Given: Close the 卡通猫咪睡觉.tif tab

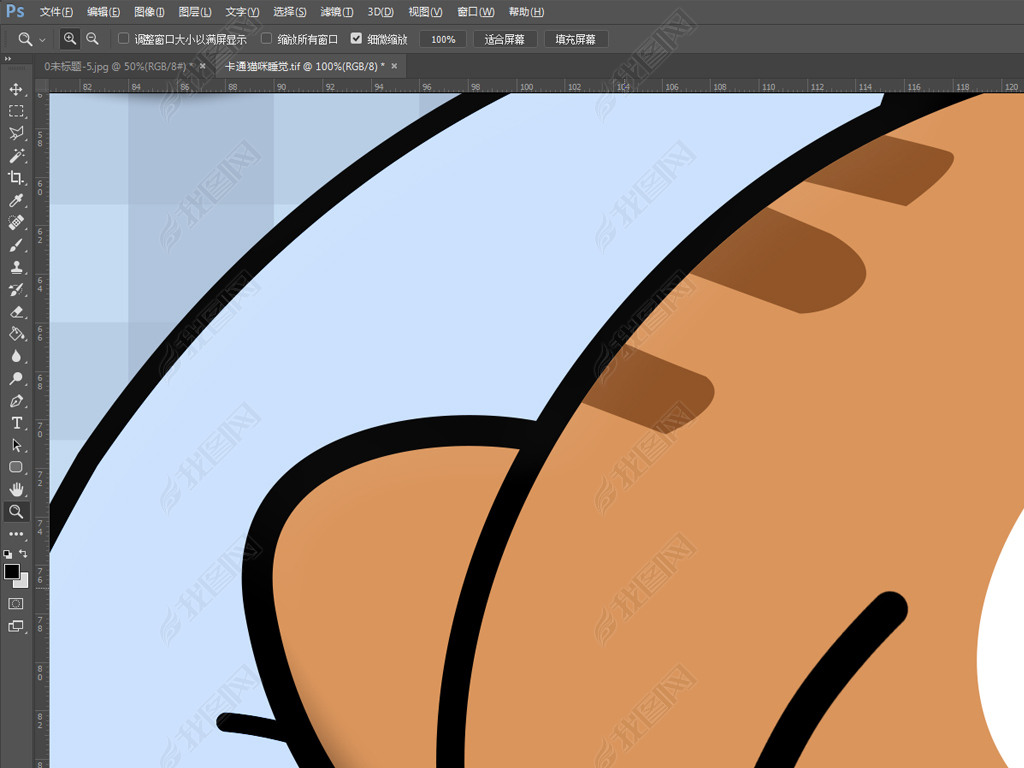Looking at the screenshot, I should [394, 66].
